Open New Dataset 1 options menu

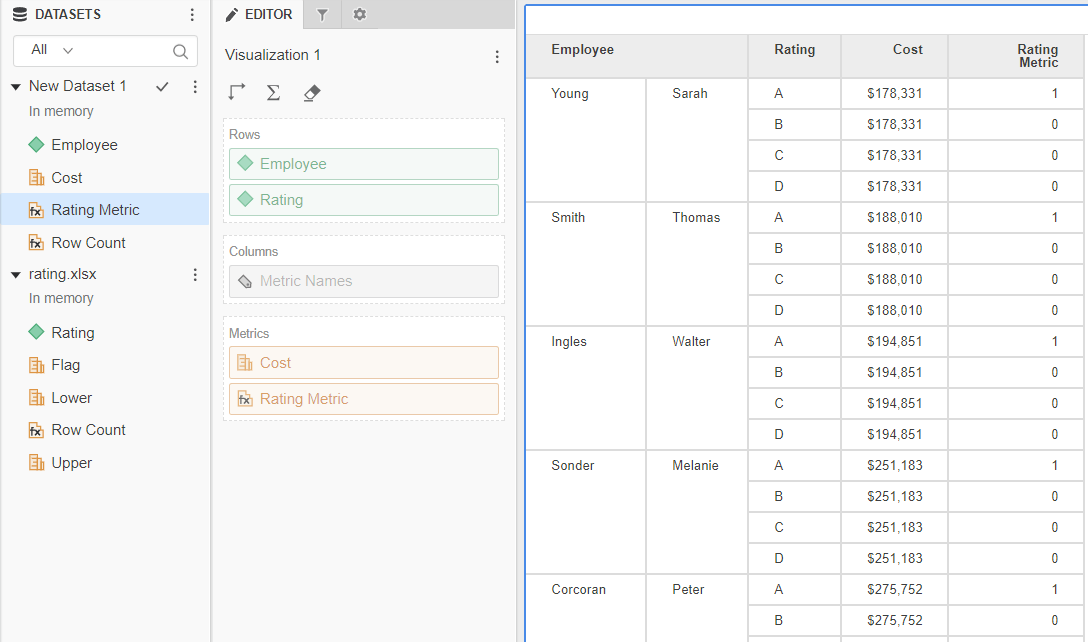[195, 87]
